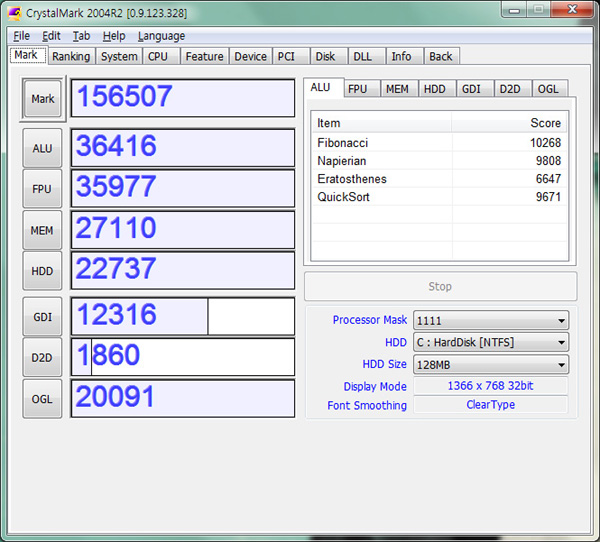This screenshot has height=542, width=600.
Task: Run the MEM benchmark button
Action: tap(42, 230)
